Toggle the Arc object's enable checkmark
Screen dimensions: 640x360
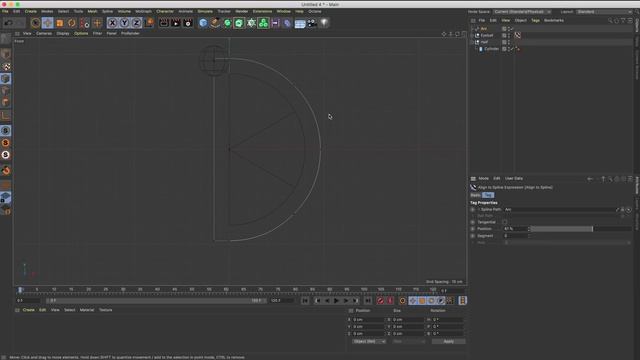512,29
